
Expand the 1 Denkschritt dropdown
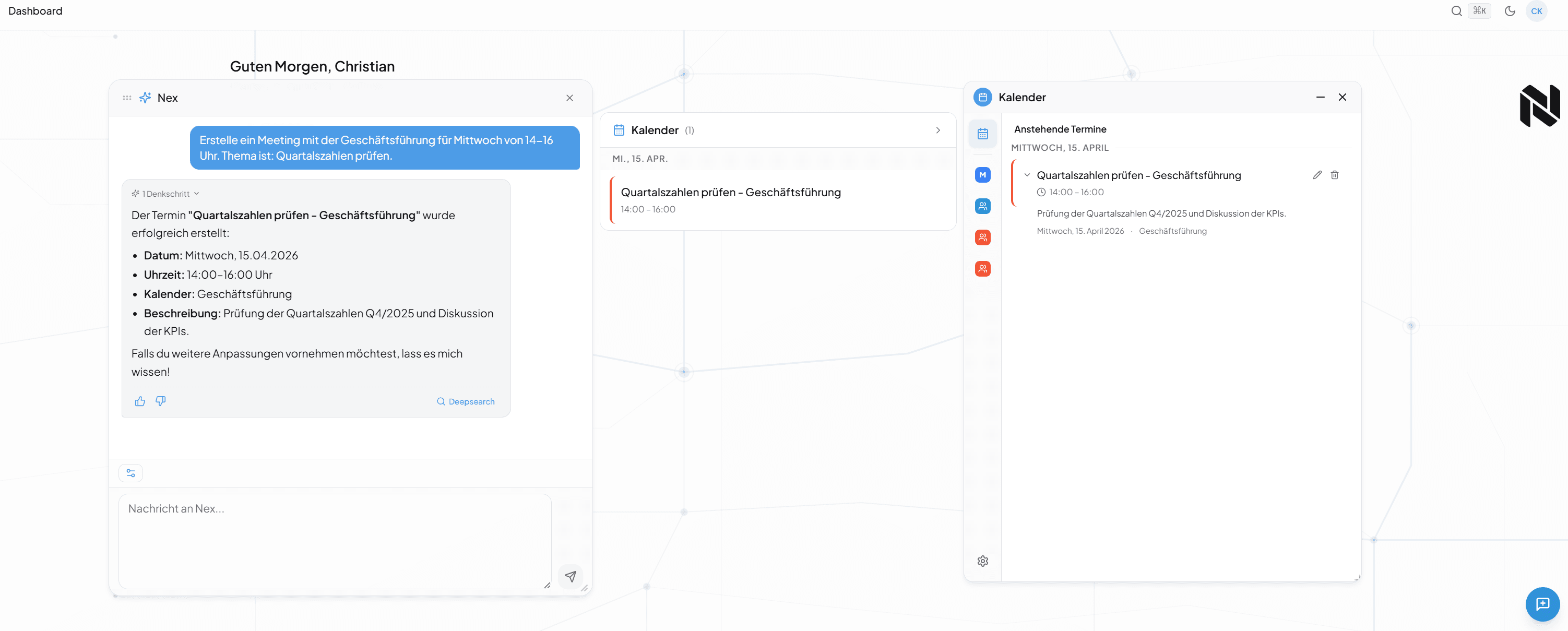pos(165,194)
